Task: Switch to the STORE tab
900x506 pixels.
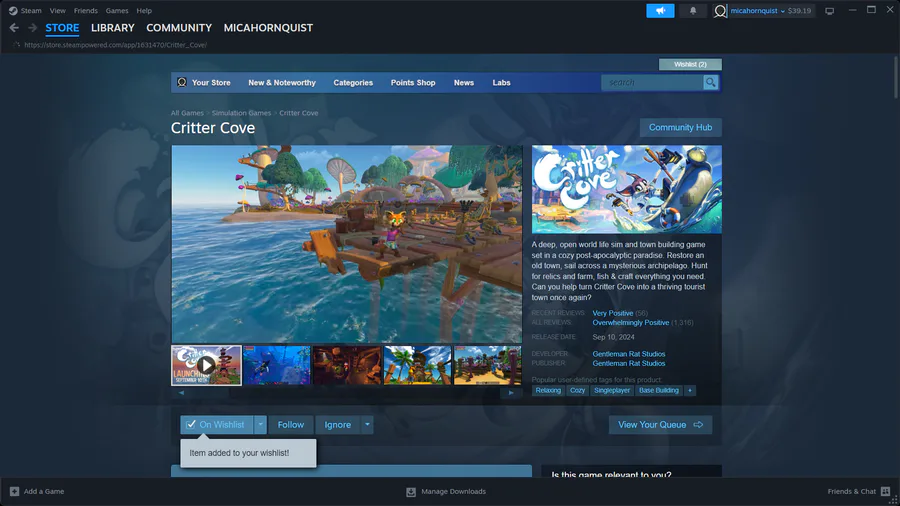Action: [62, 28]
